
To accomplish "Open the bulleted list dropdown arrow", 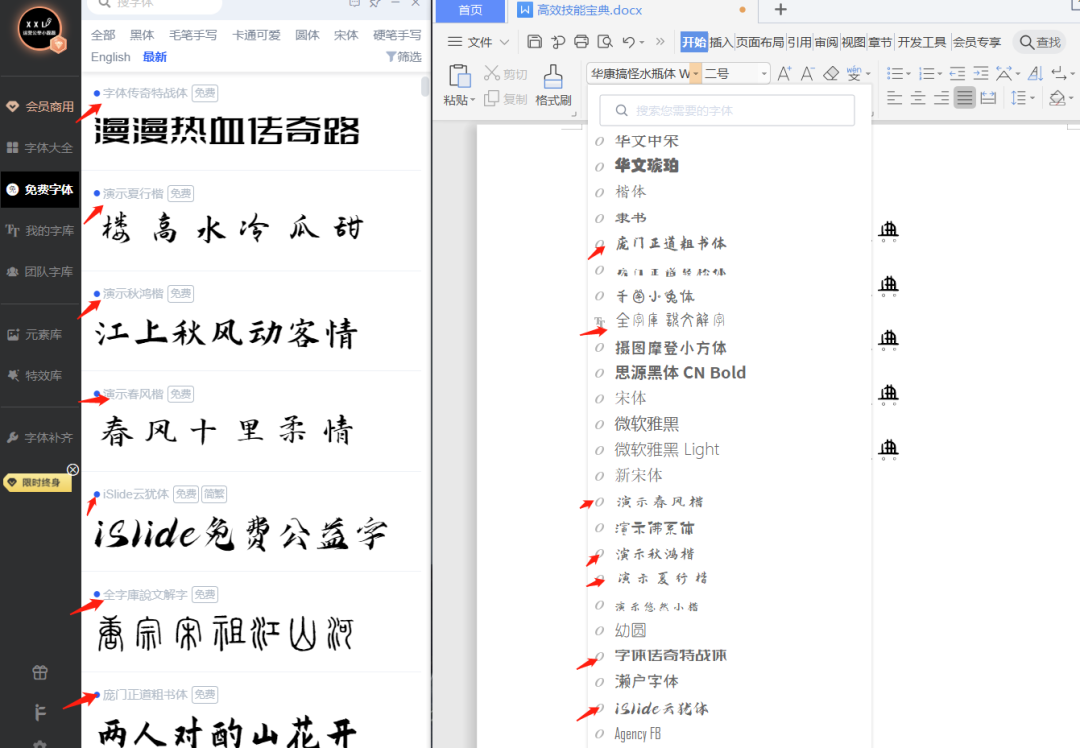I will (908, 74).
